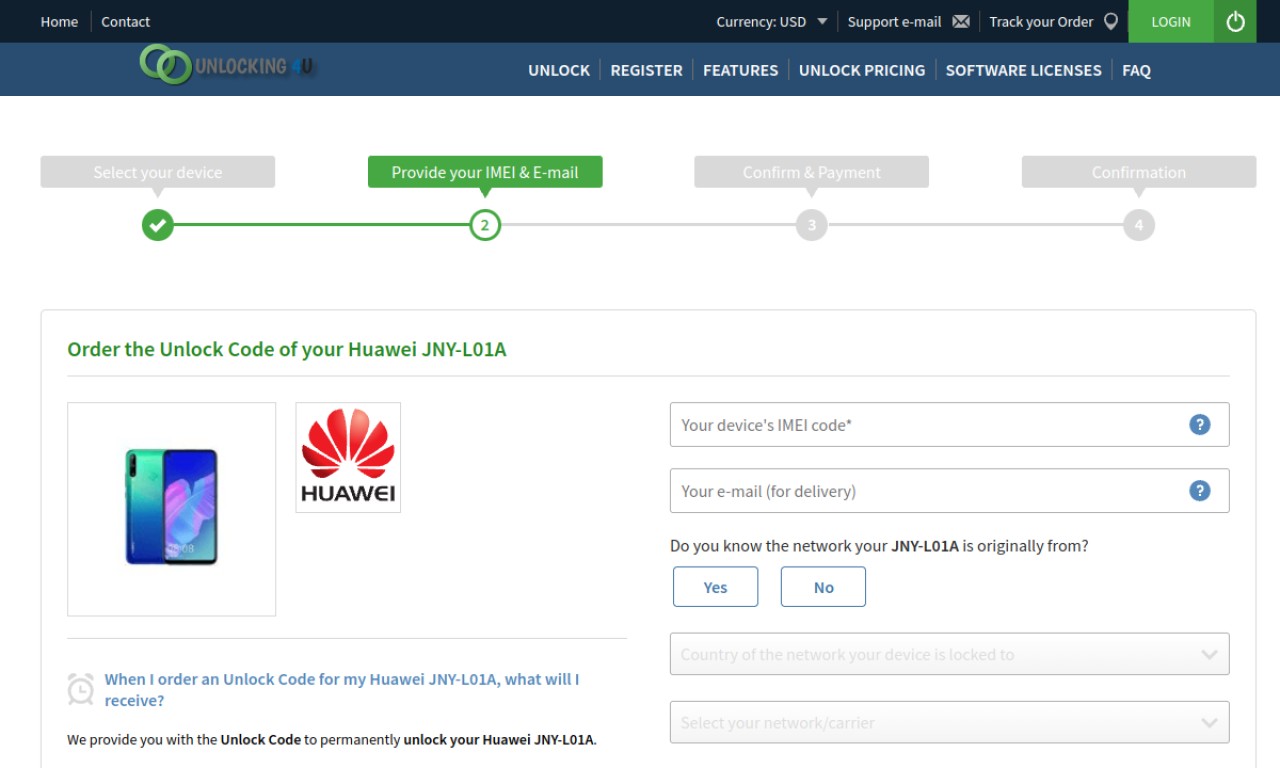Screen dimensions: 1280x768
Task: Expand the Select your network/carrier dropdown
Action: point(949,722)
